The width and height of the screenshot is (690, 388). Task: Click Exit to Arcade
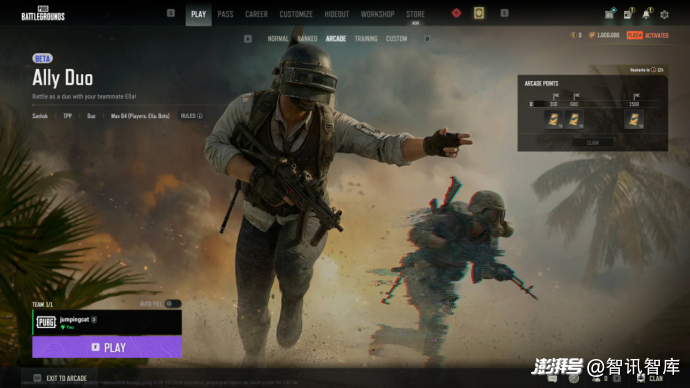(x=60, y=378)
